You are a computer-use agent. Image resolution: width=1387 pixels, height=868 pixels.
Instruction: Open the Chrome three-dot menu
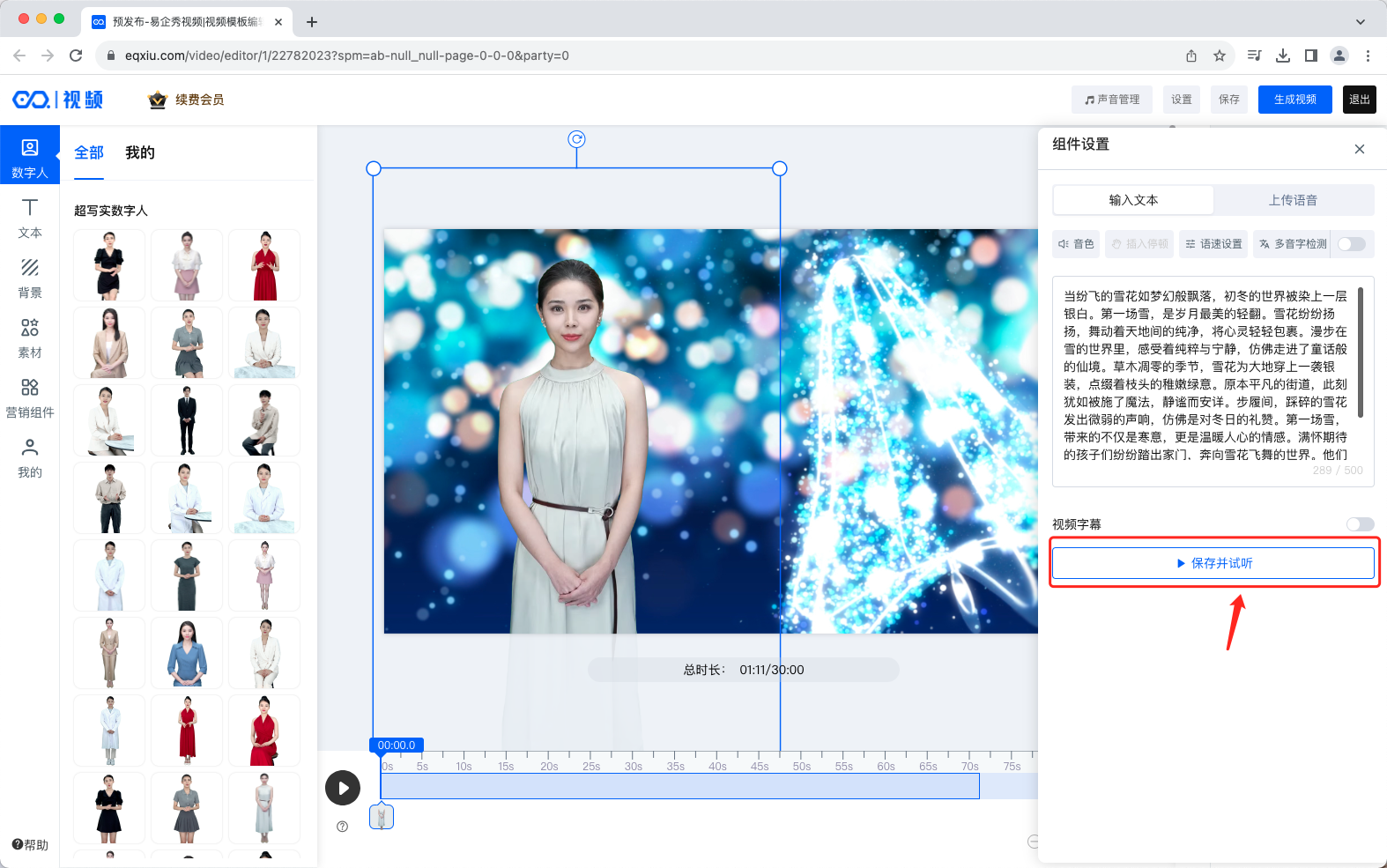[x=1368, y=56]
